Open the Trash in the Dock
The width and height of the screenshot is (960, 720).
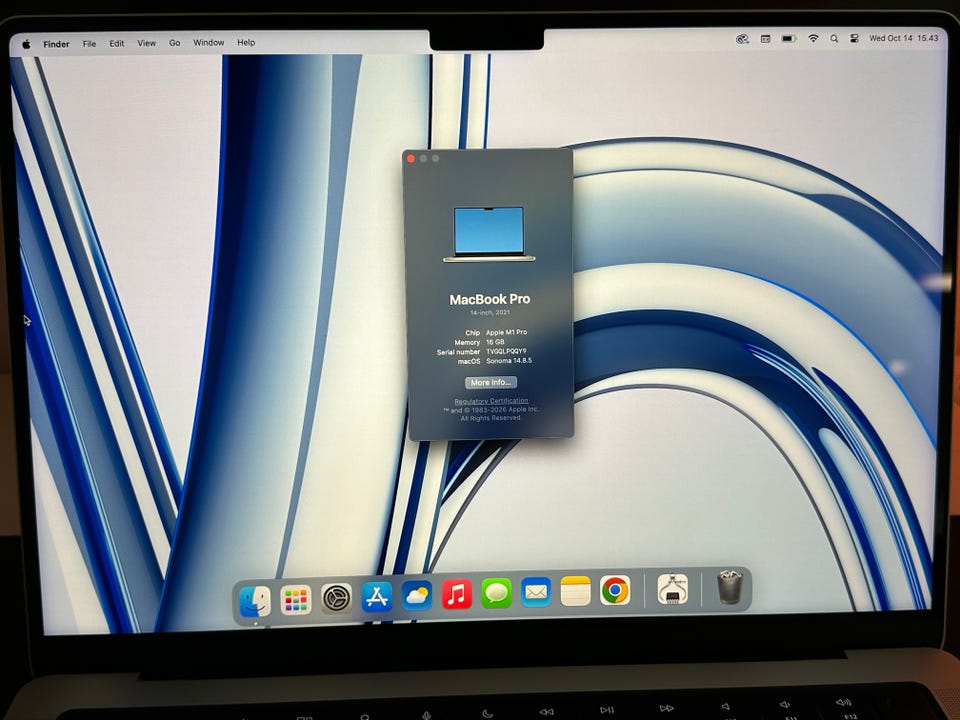(x=730, y=587)
